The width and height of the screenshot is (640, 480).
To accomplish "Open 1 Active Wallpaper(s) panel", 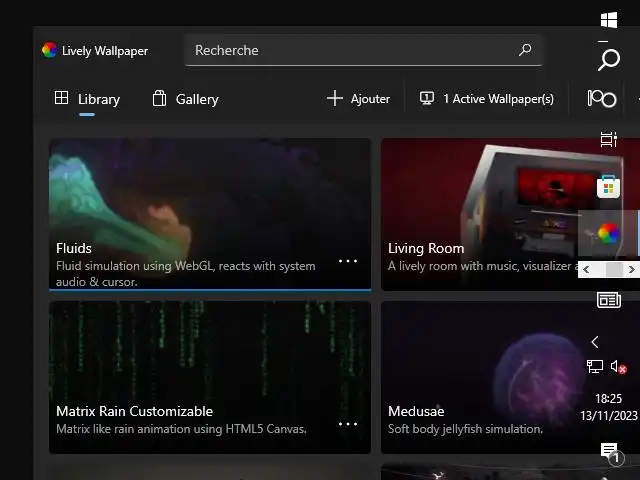I will coord(487,99).
